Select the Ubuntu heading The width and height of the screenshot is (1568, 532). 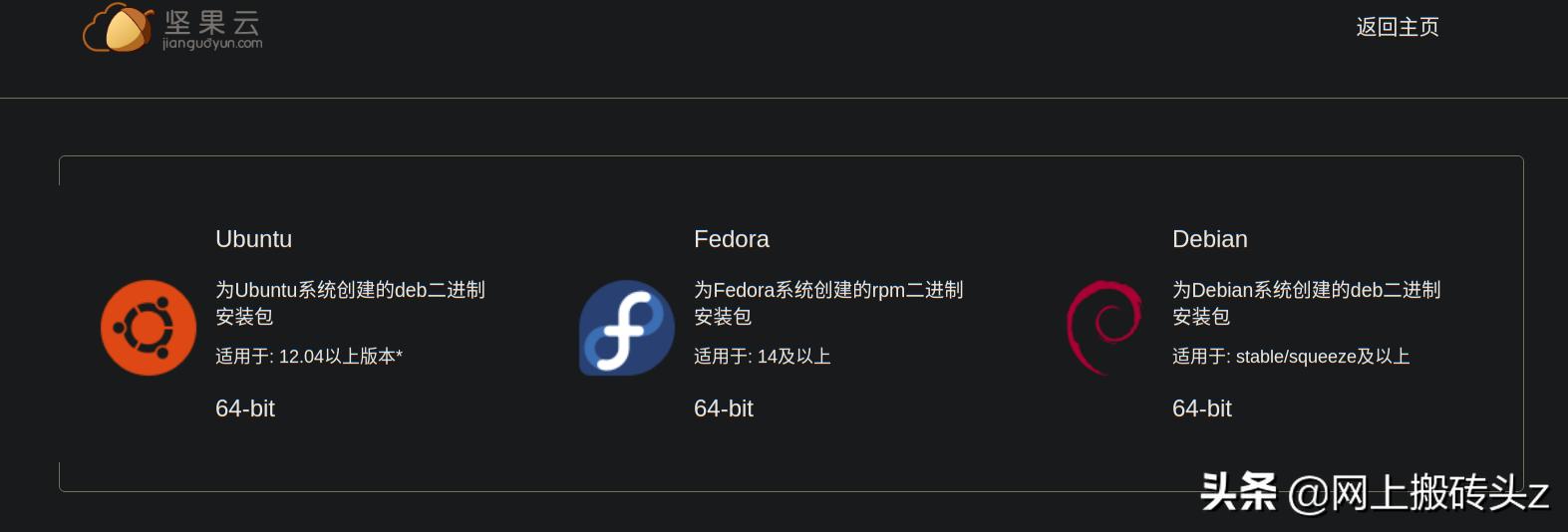253,239
